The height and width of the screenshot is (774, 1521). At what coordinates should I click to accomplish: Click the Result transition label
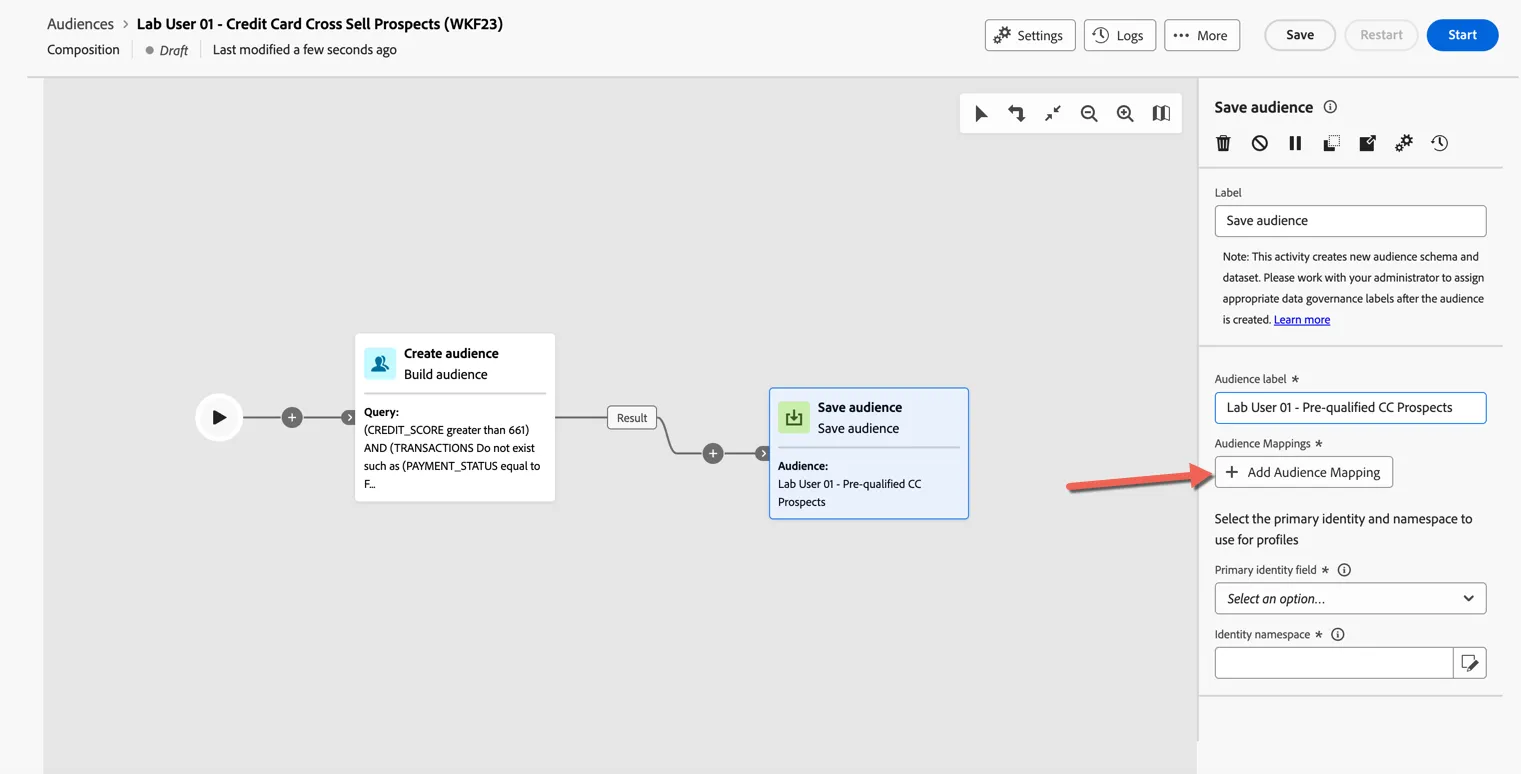click(632, 418)
